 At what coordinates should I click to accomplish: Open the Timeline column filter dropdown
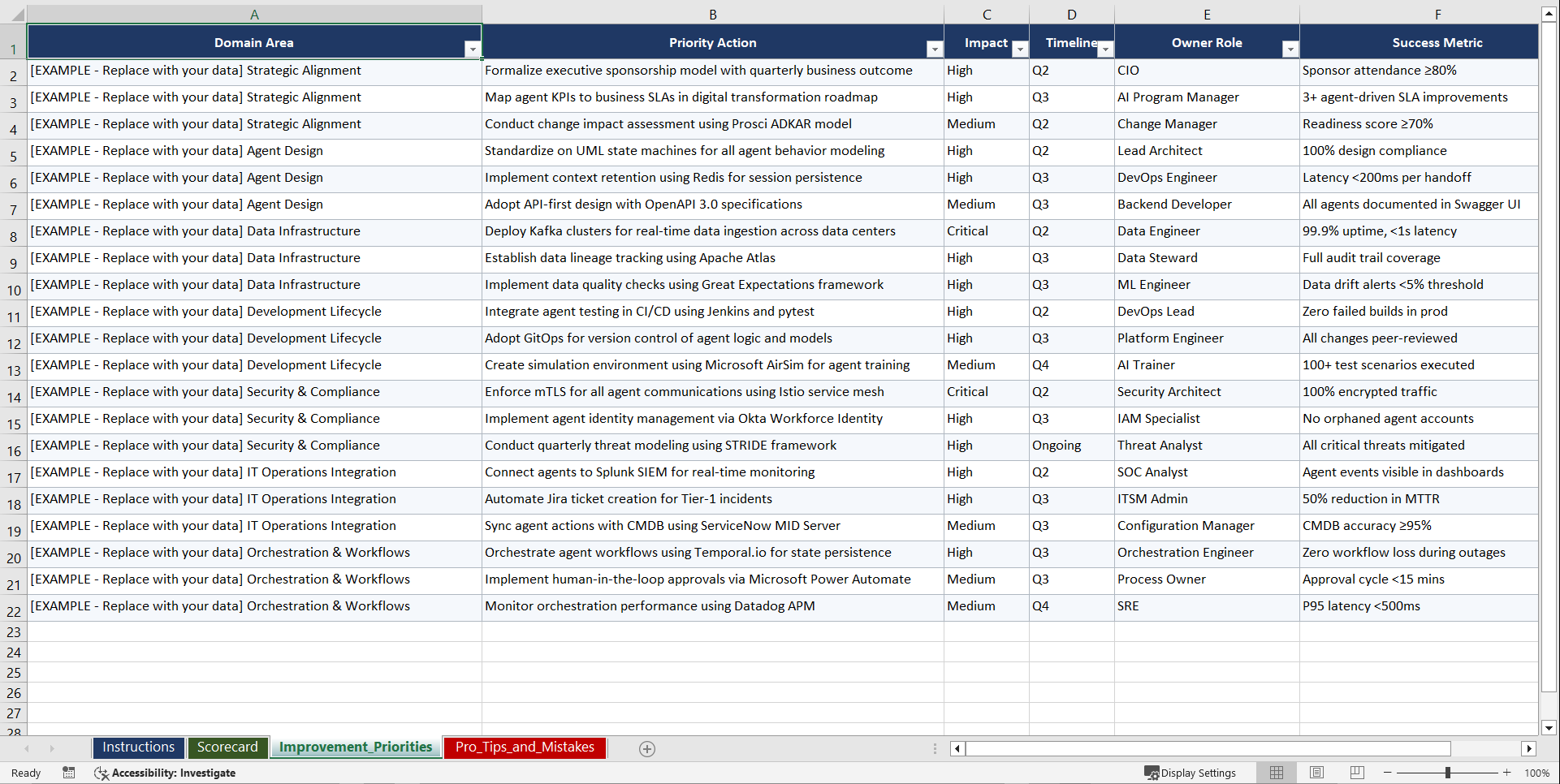[x=1105, y=50]
